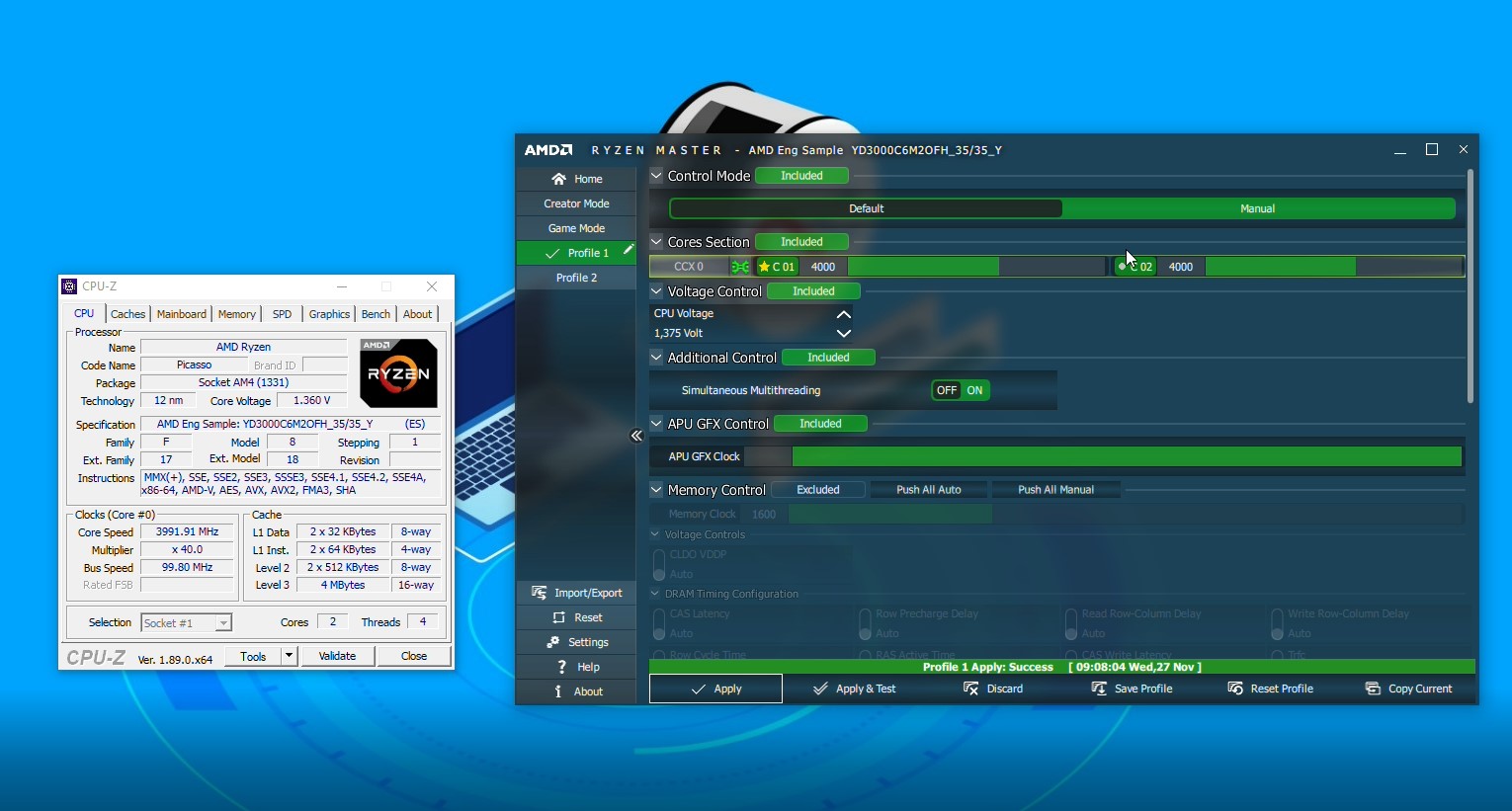The width and height of the screenshot is (1512, 811).
Task: Switch to Bench tab in CPU-Z
Action: pos(376,314)
